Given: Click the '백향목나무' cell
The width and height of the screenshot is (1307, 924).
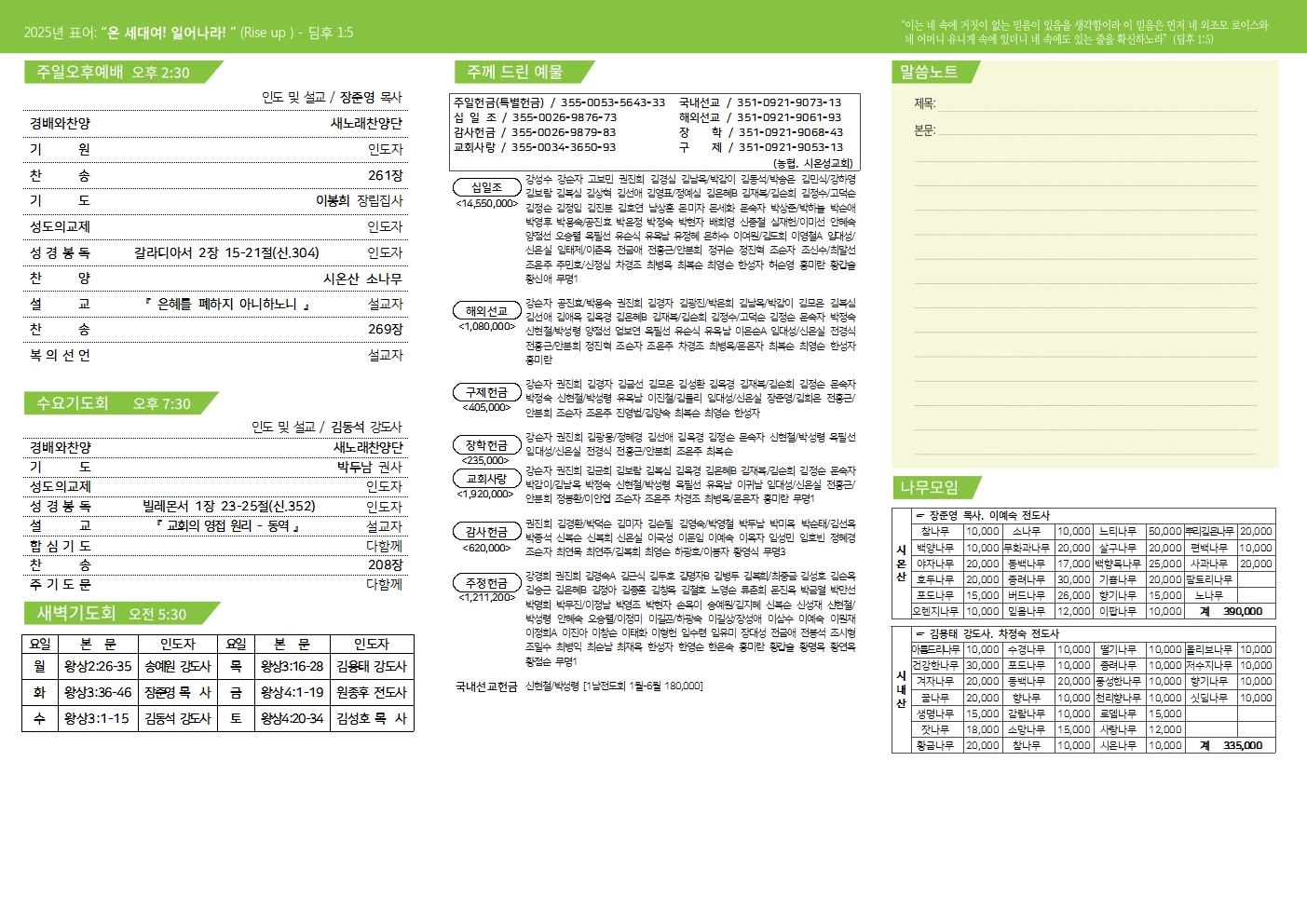Looking at the screenshot, I should (x=1119, y=564).
